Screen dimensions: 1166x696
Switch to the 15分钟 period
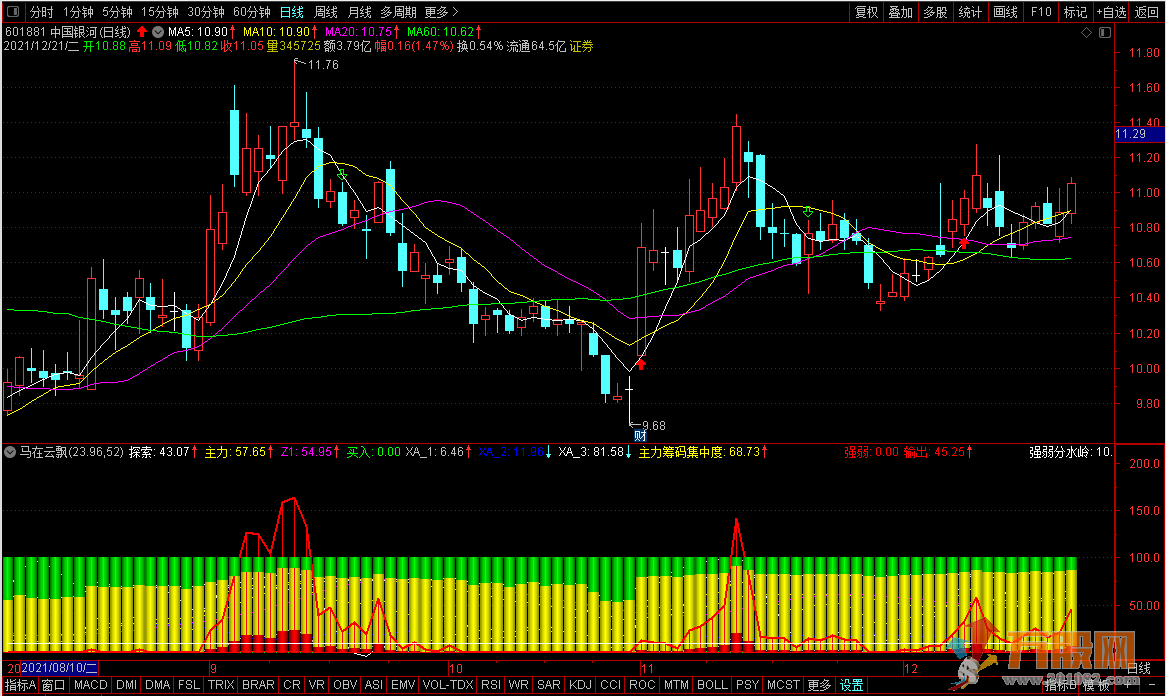click(x=159, y=12)
